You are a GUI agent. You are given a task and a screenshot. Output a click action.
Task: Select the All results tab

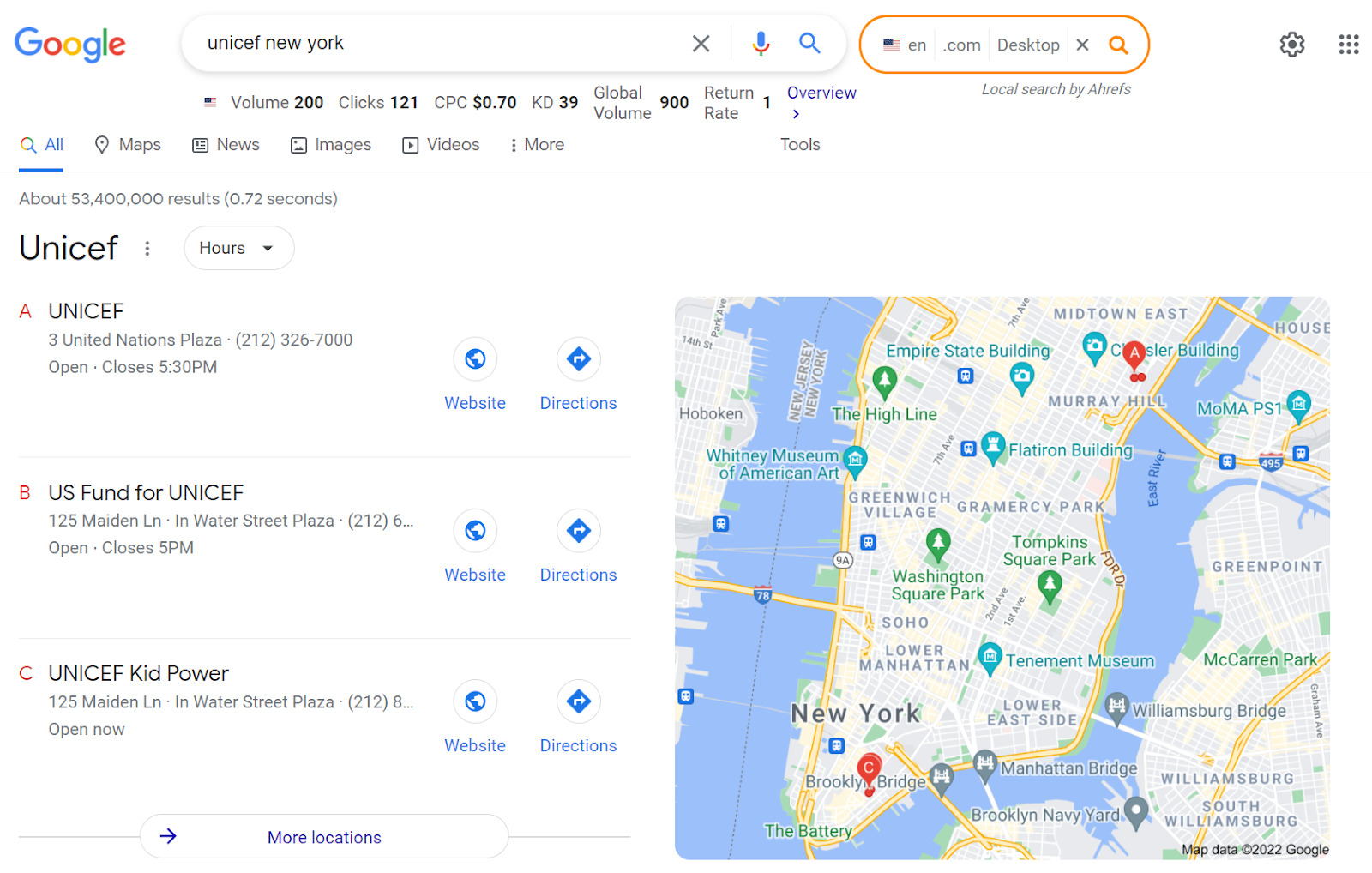42,145
